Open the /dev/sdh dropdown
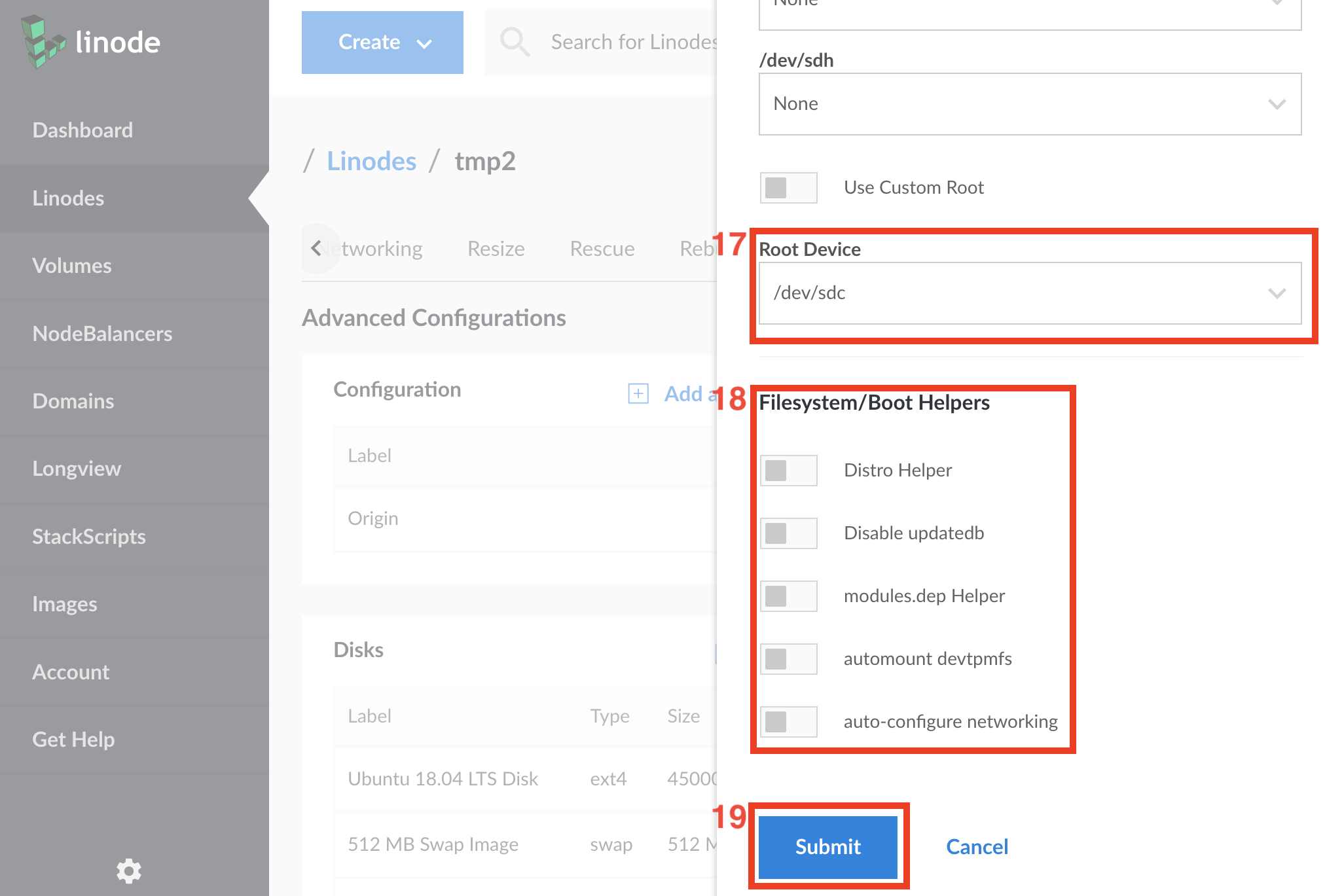The image size is (1325, 896). [1030, 104]
